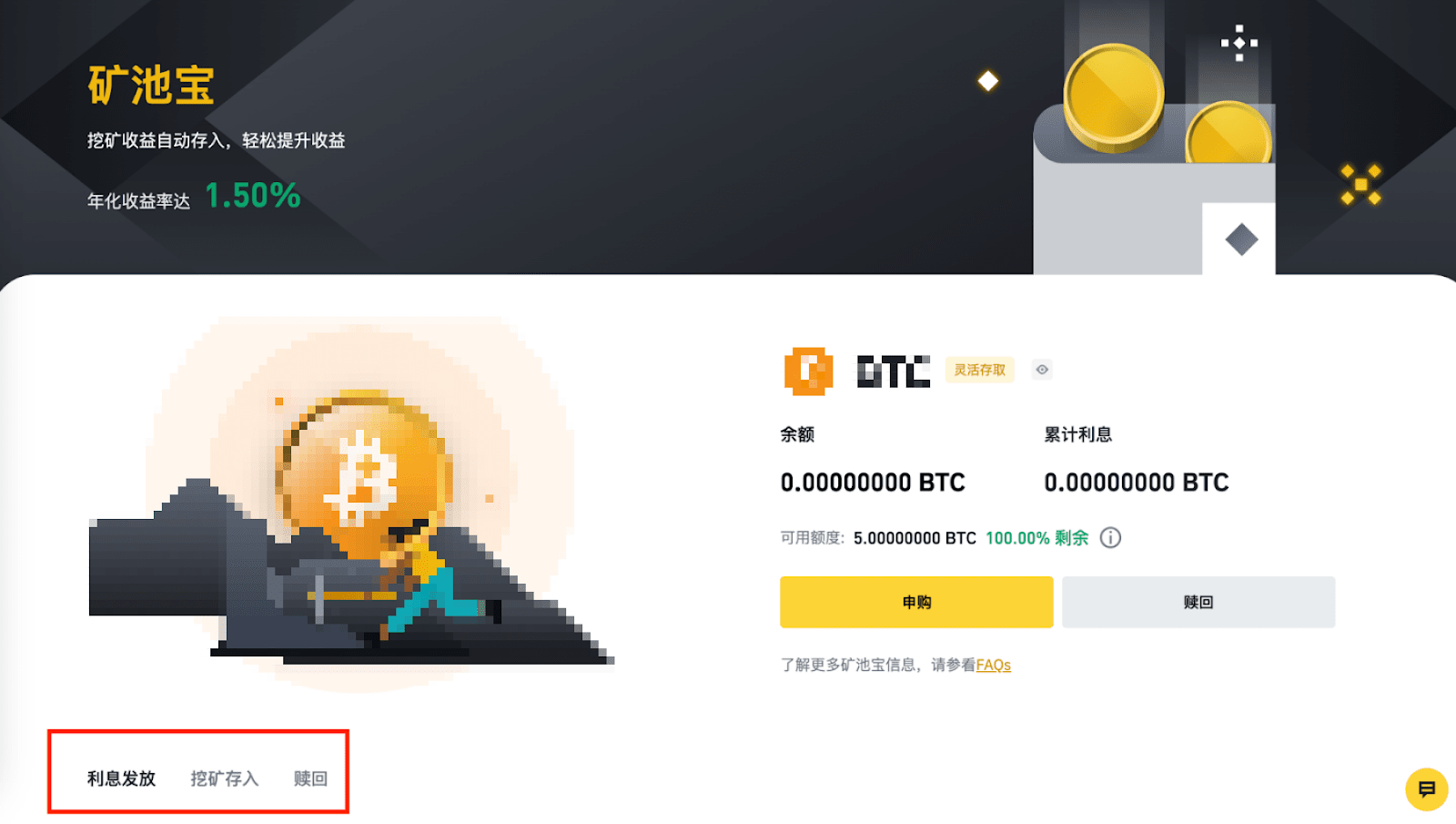1456x824 pixels.
Task: Click the white diamond banner decoration
Action: click(x=988, y=81)
